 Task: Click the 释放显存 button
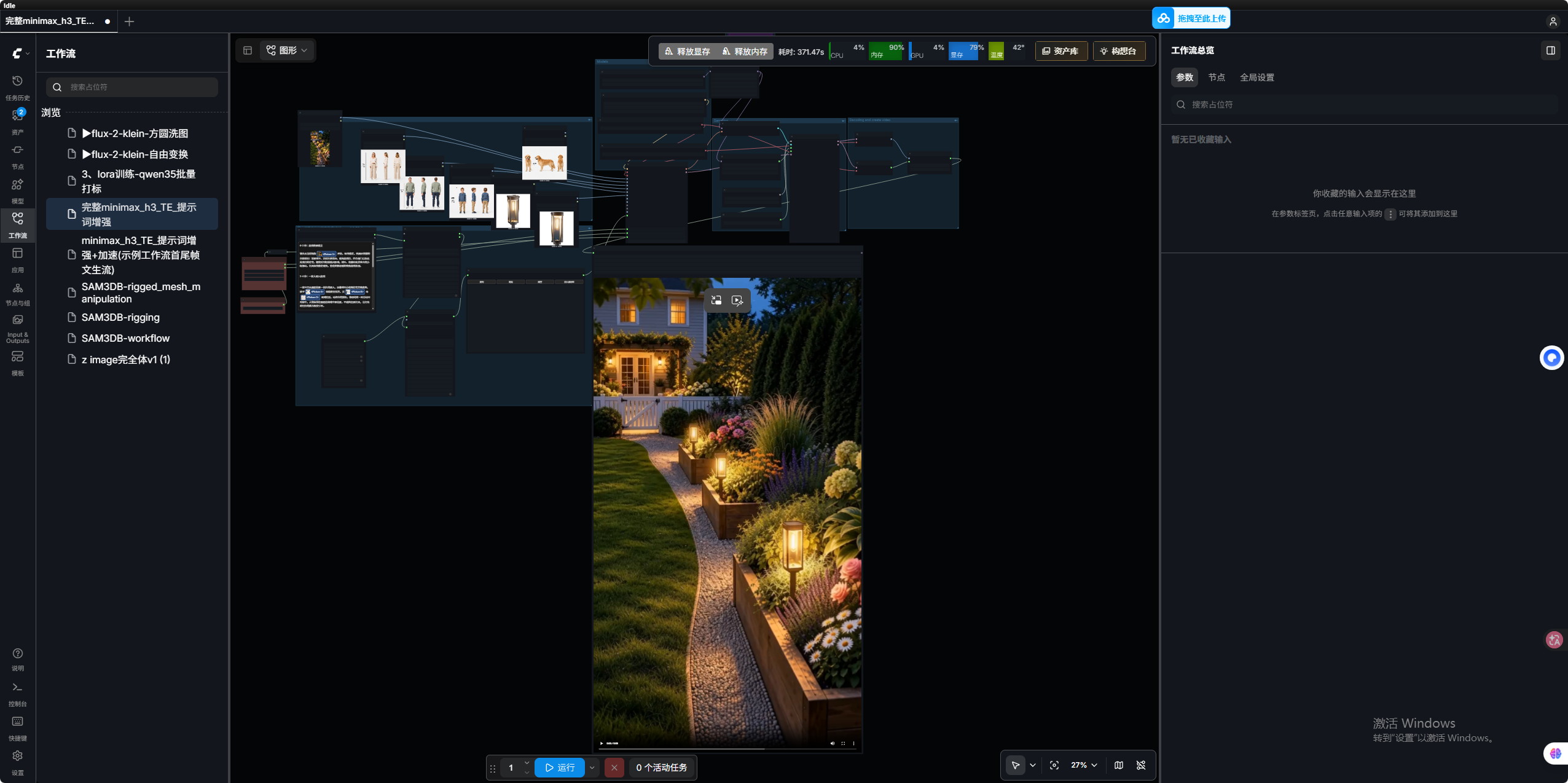[x=688, y=52]
